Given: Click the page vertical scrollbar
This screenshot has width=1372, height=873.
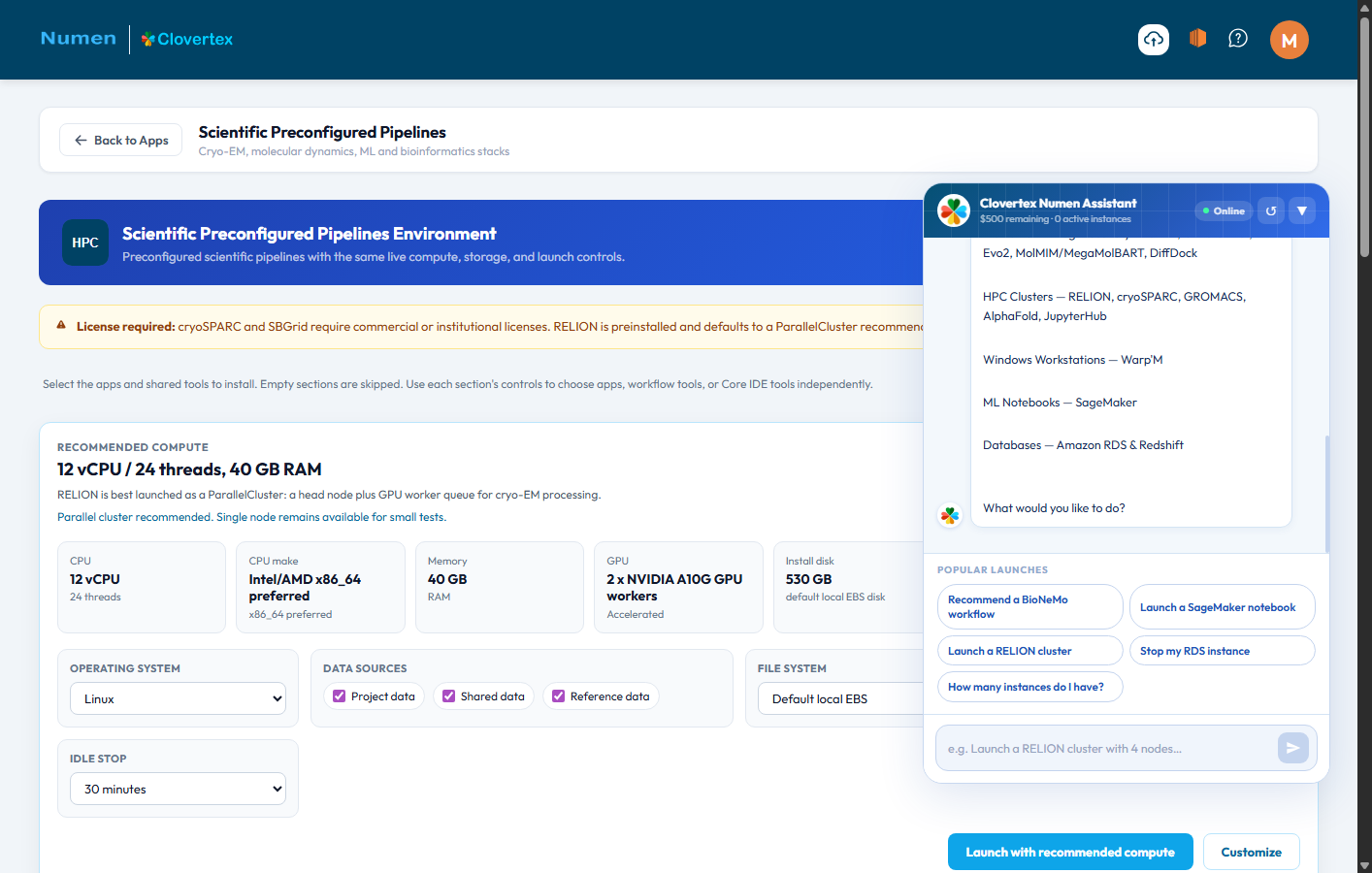Looking at the screenshot, I should click(1364, 136).
